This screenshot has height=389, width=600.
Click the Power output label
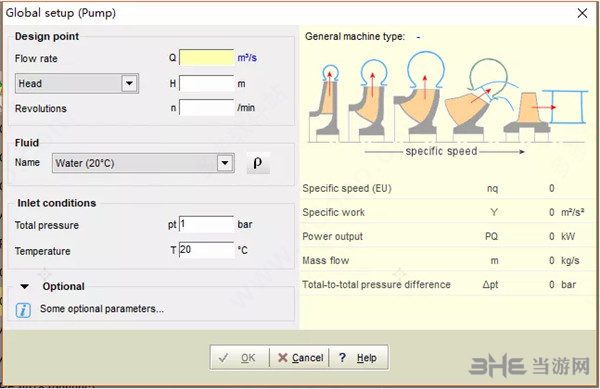coord(332,236)
